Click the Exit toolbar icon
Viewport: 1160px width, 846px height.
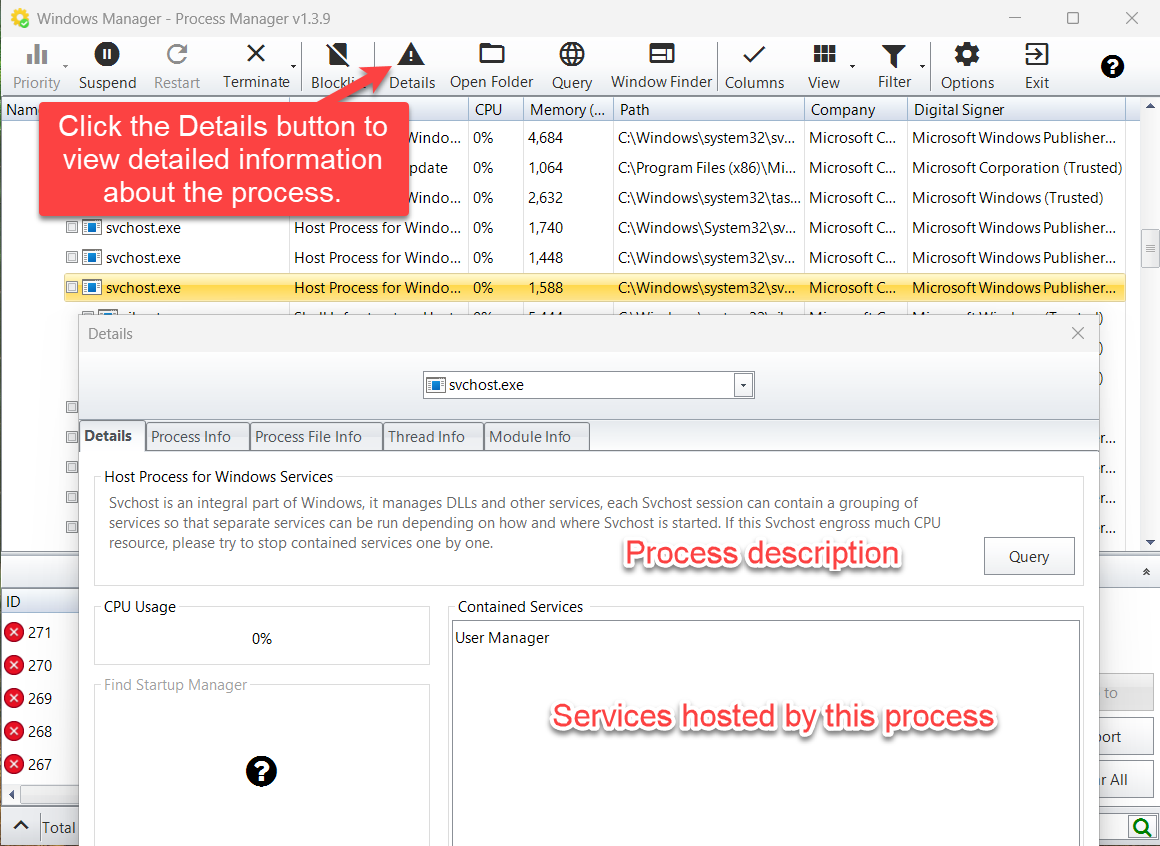(x=1036, y=66)
